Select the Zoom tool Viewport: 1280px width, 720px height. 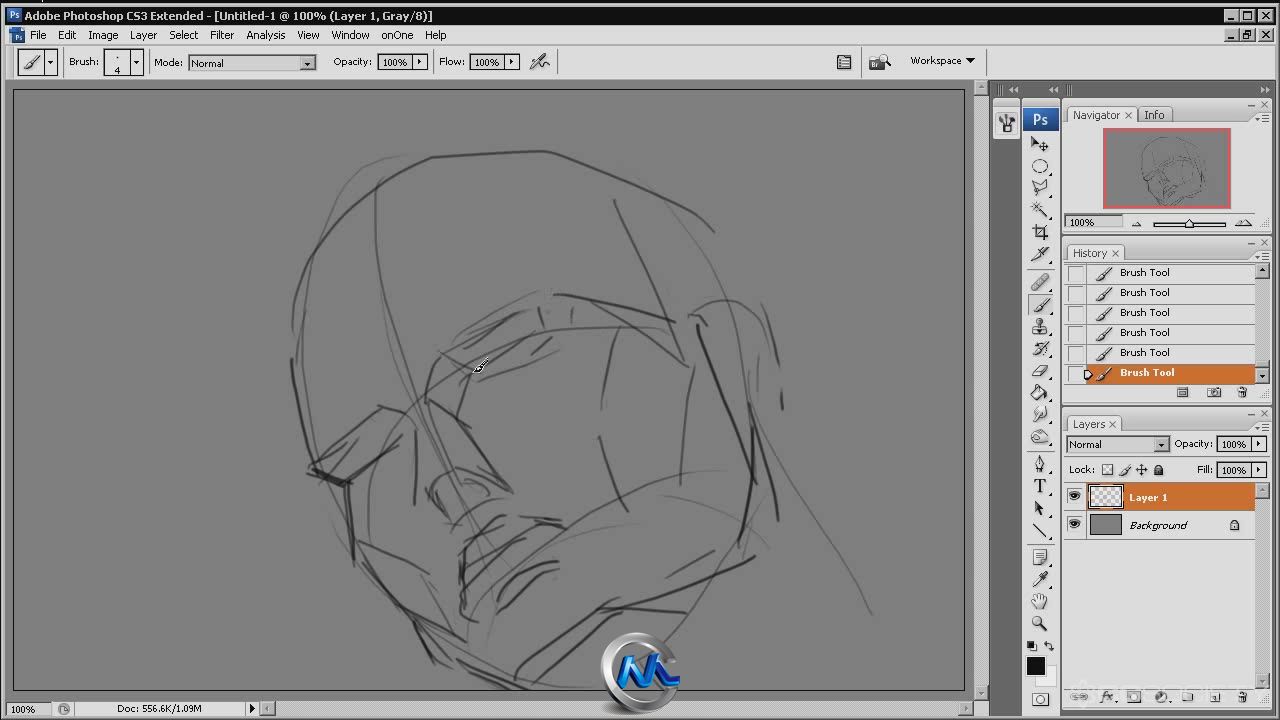click(x=1040, y=624)
